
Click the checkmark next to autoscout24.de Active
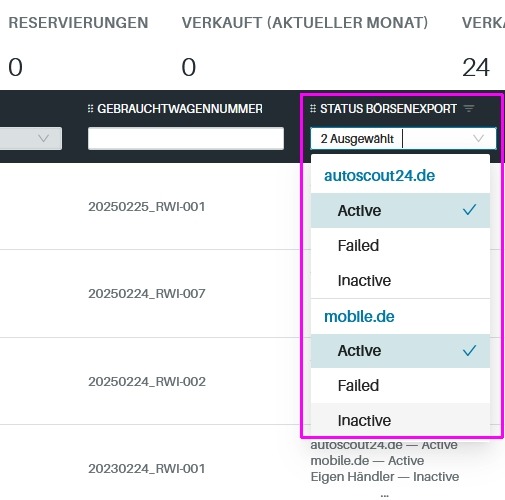coord(469,210)
